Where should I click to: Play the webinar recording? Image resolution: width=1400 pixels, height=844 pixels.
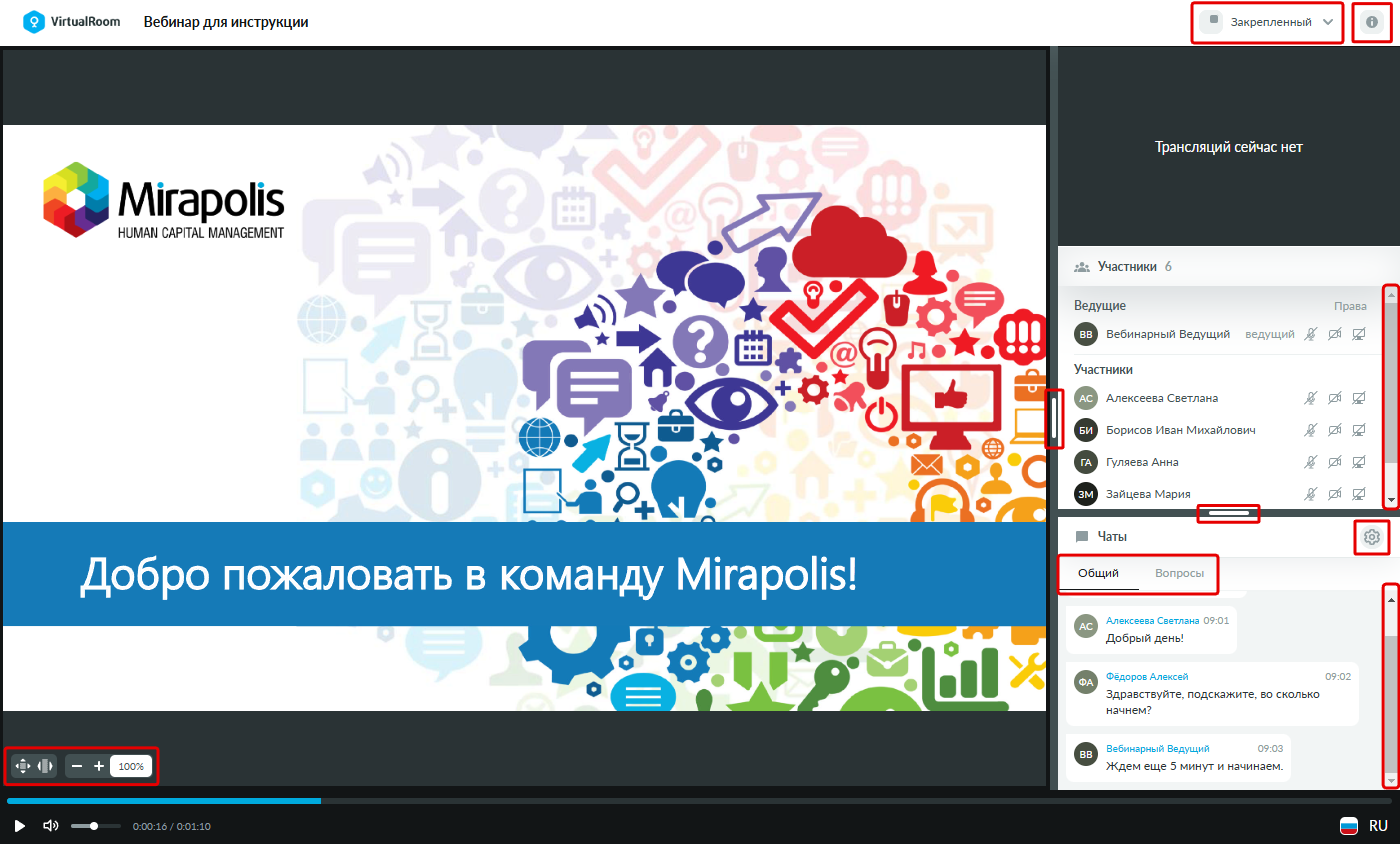tap(19, 826)
